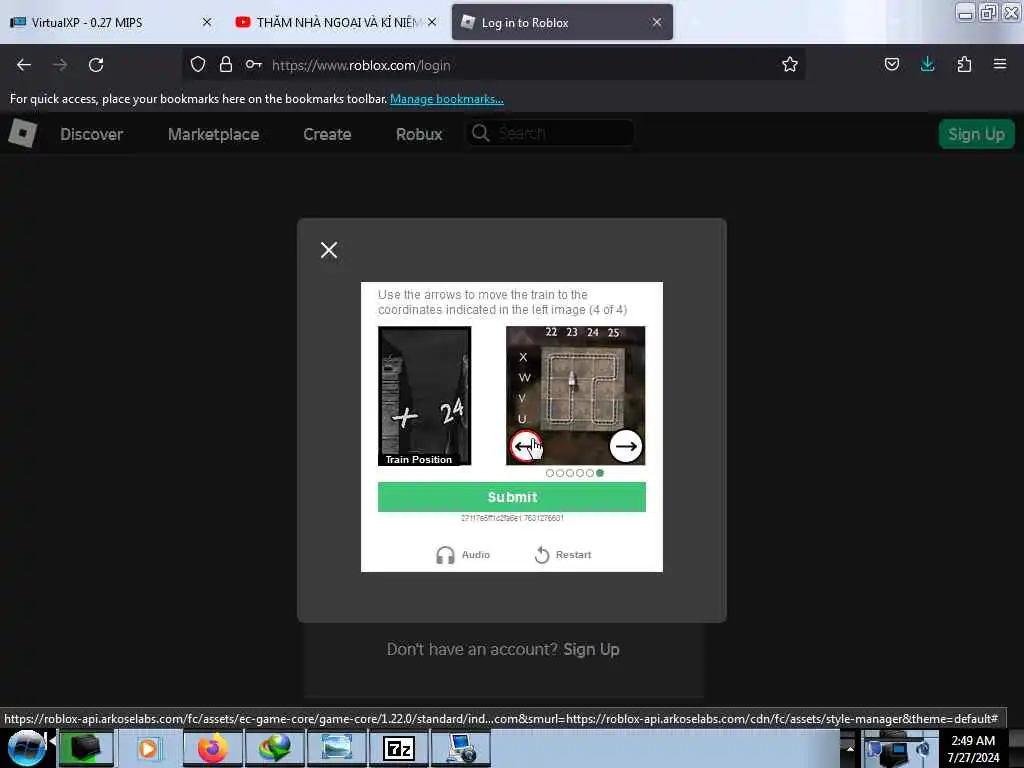Close the captcha dialog with the X
The width and height of the screenshot is (1024, 768).
tap(329, 249)
